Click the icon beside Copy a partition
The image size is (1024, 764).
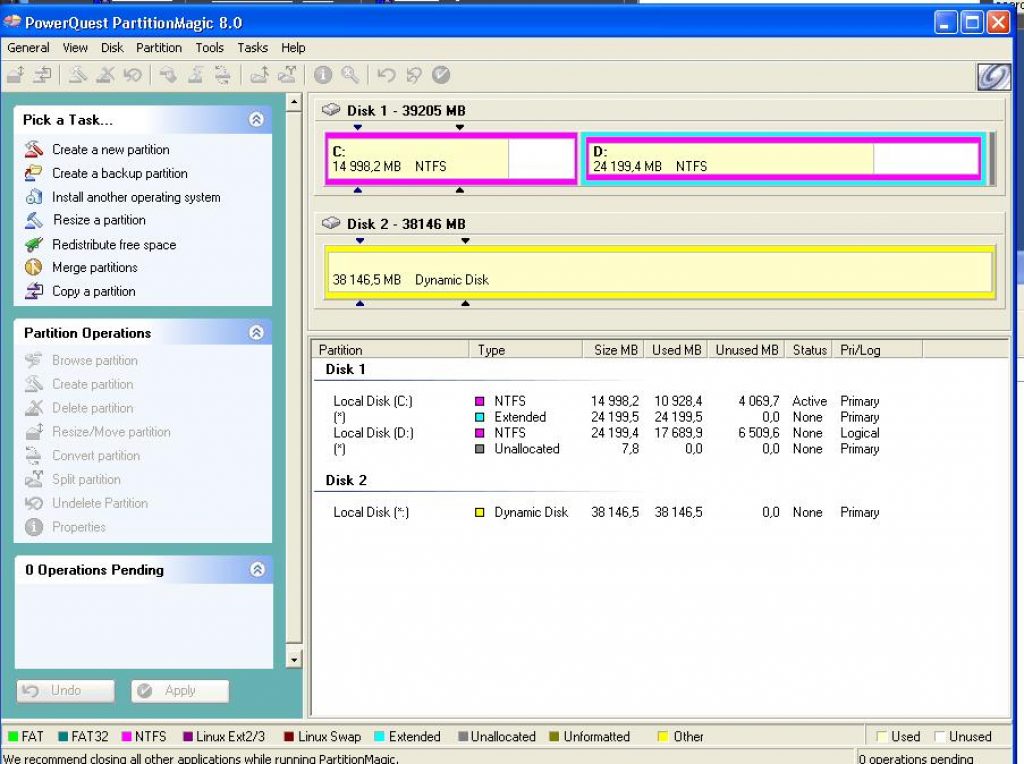[34, 291]
